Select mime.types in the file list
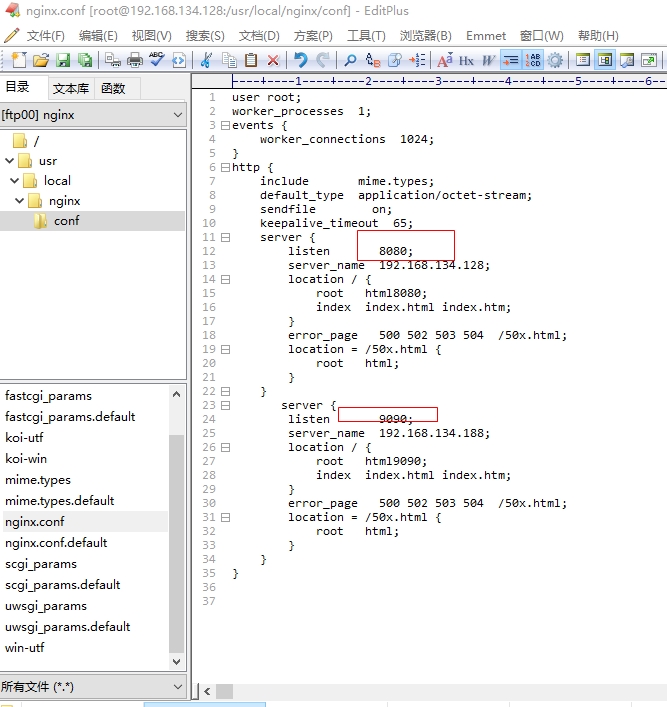The width and height of the screenshot is (667, 707). pyautogui.click(x=38, y=480)
